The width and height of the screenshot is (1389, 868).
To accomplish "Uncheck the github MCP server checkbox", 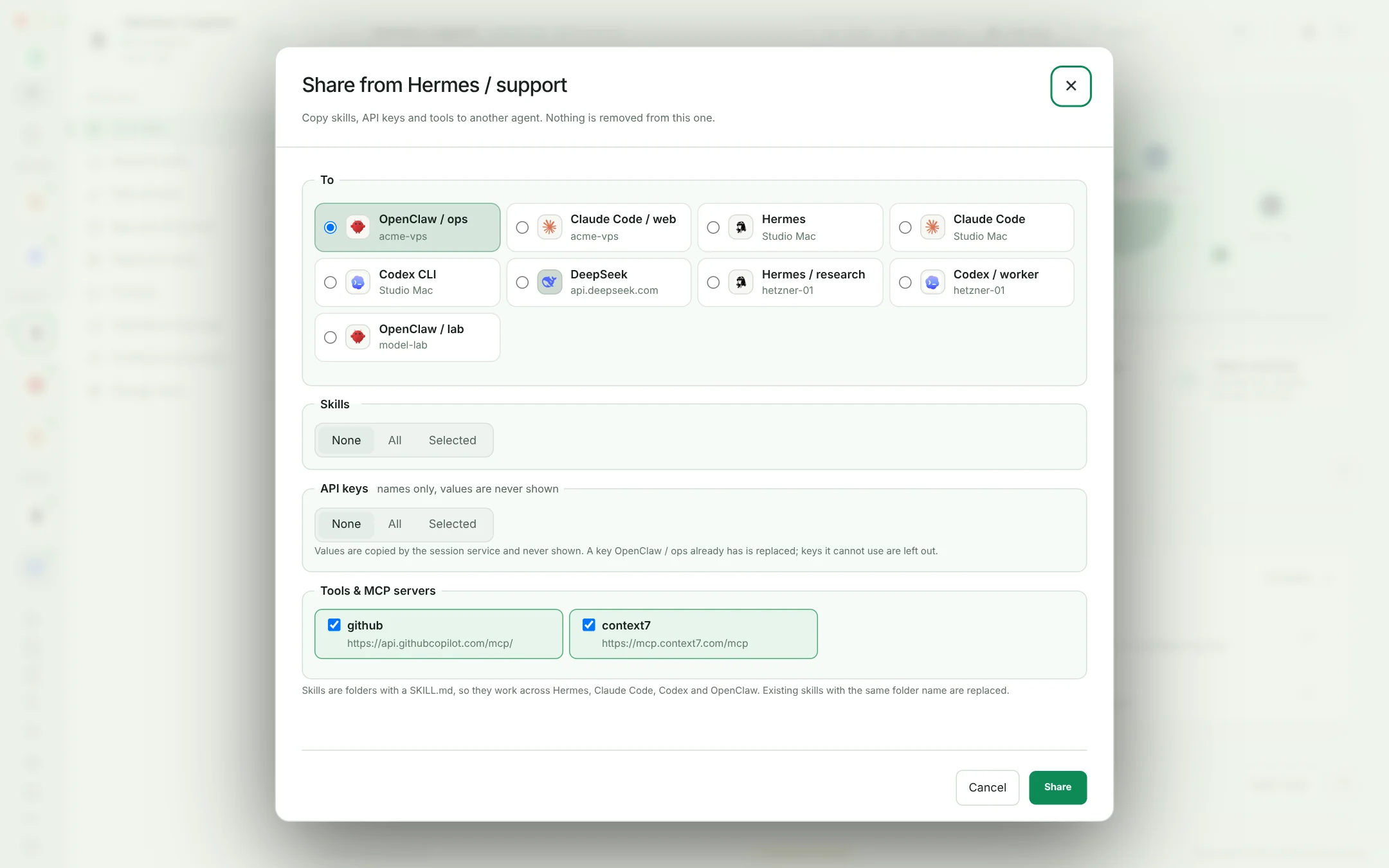I will pyautogui.click(x=334, y=625).
